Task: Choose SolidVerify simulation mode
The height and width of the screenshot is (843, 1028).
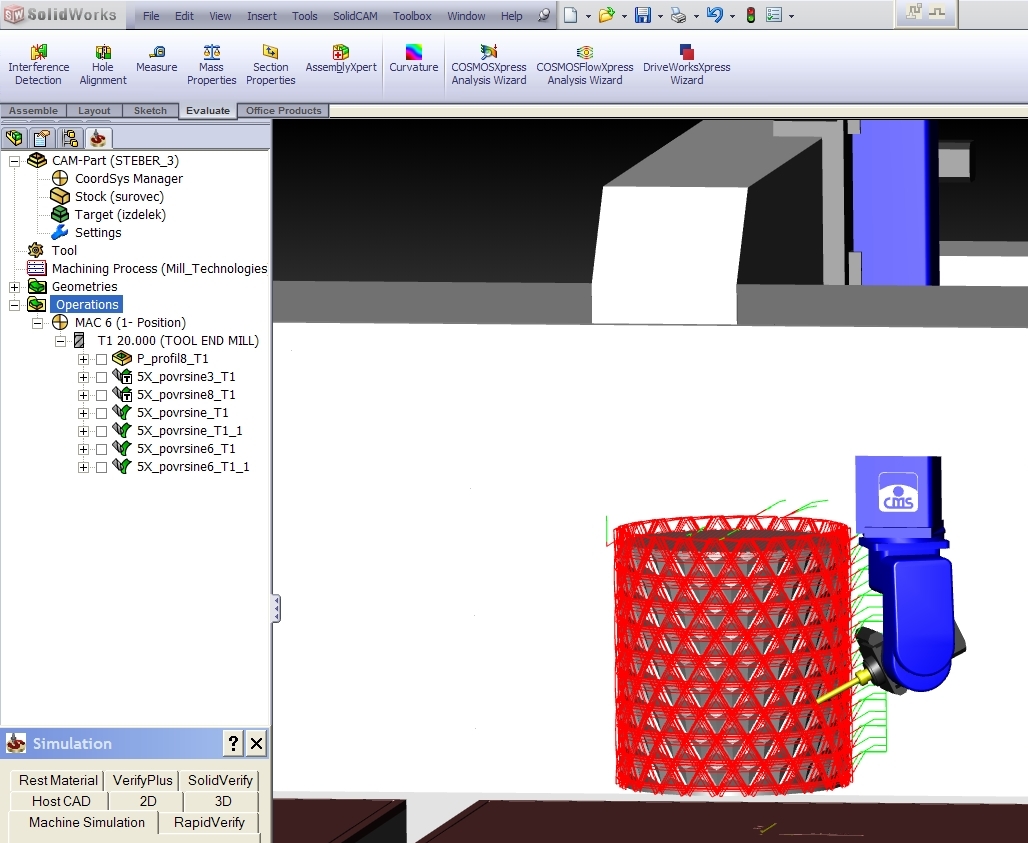Action: click(220, 780)
